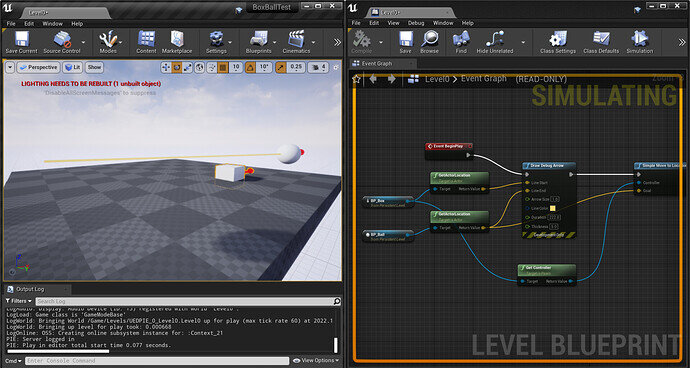Open the Perspective view mode dropdown
Viewport: 690px width, 368px height.
coord(38,67)
